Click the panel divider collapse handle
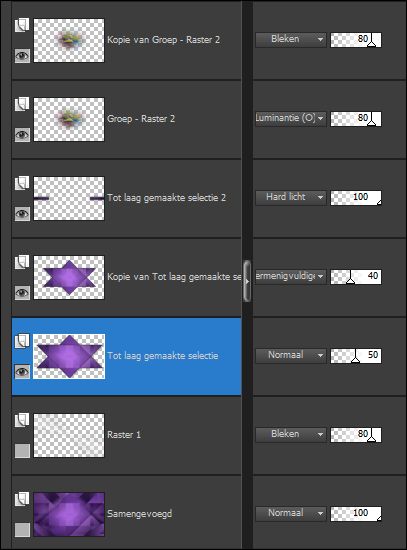Viewport: 407px width, 550px height. click(x=247, y=281)
